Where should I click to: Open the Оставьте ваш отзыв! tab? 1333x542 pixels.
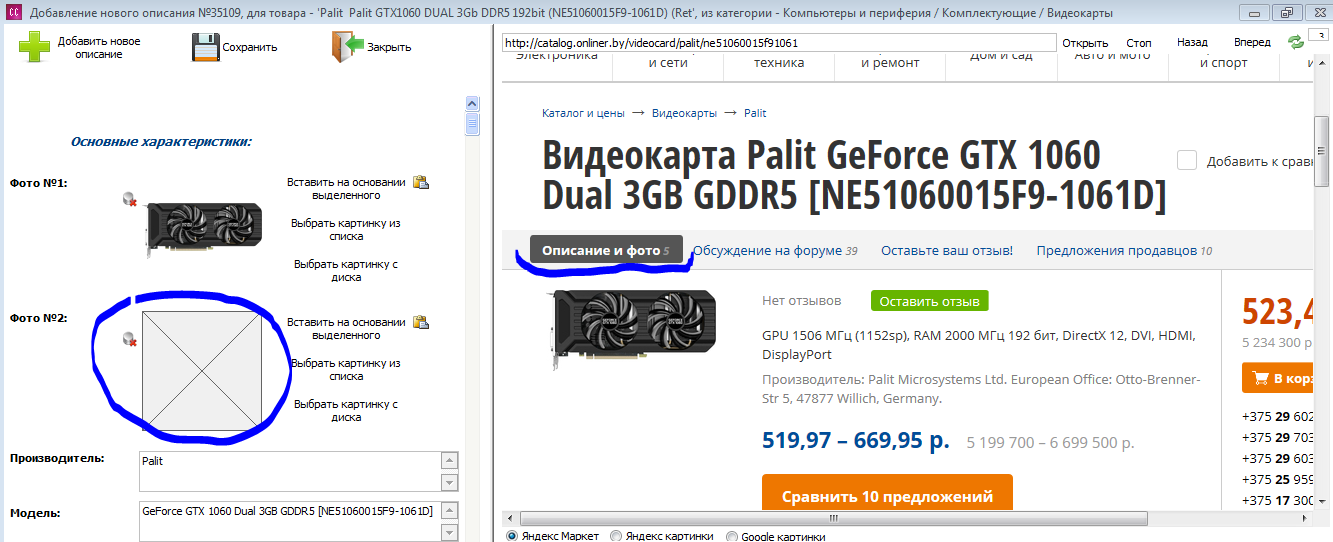tap(947, 250)
